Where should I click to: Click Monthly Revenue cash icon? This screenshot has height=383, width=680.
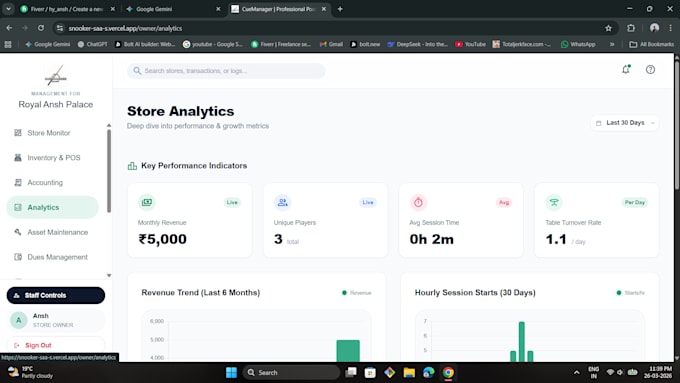pyautogui.click(x=147, y=202)
